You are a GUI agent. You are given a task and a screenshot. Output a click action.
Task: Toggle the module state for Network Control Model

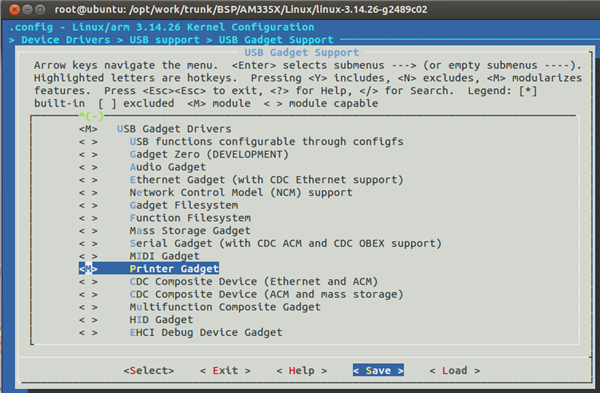click(88, 192)
